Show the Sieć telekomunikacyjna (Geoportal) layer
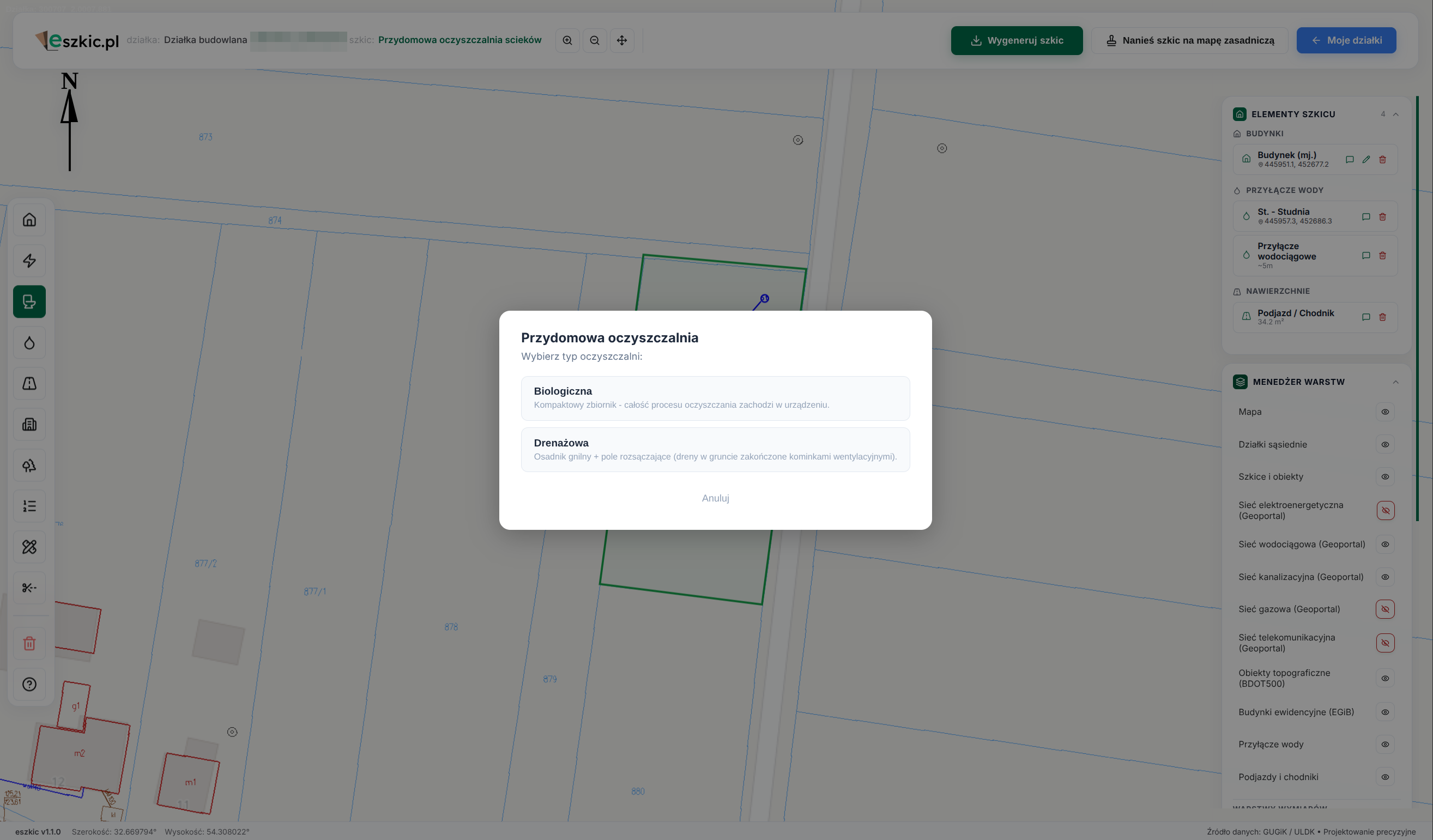 (1385, 643)
